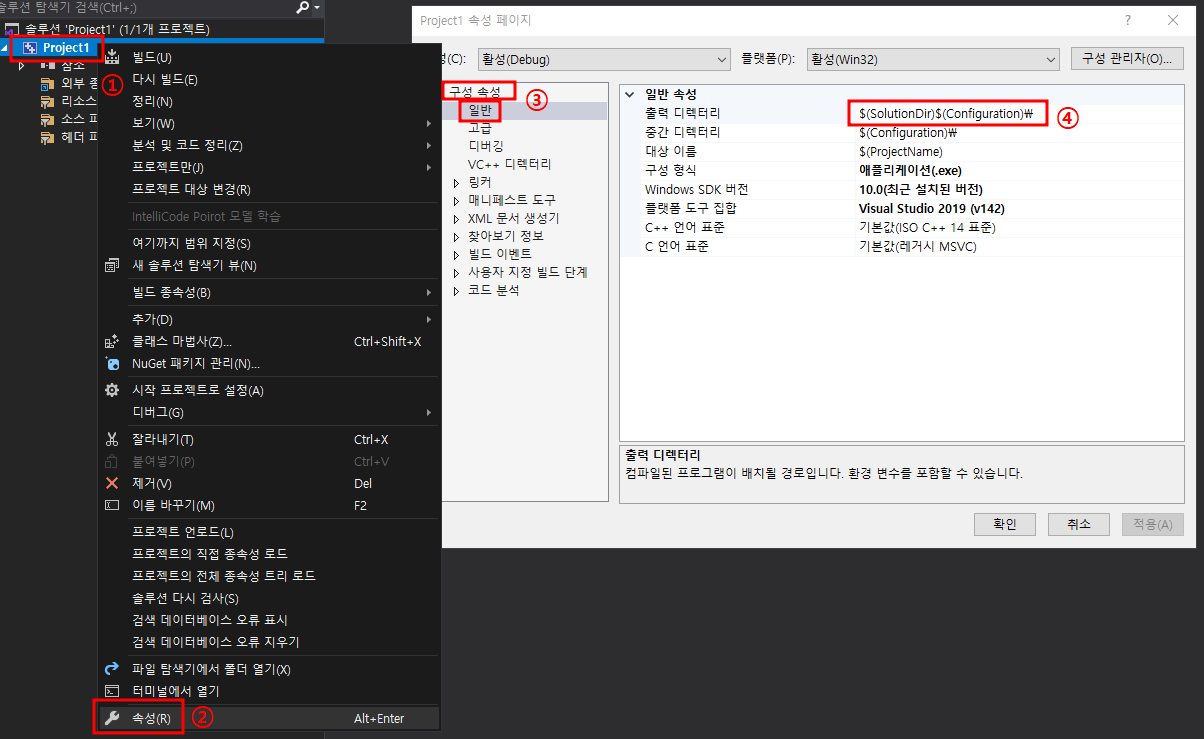Open the 플랫폼 Win32 dropdown
Viewport: 1204px width, 739px height.
932,60
